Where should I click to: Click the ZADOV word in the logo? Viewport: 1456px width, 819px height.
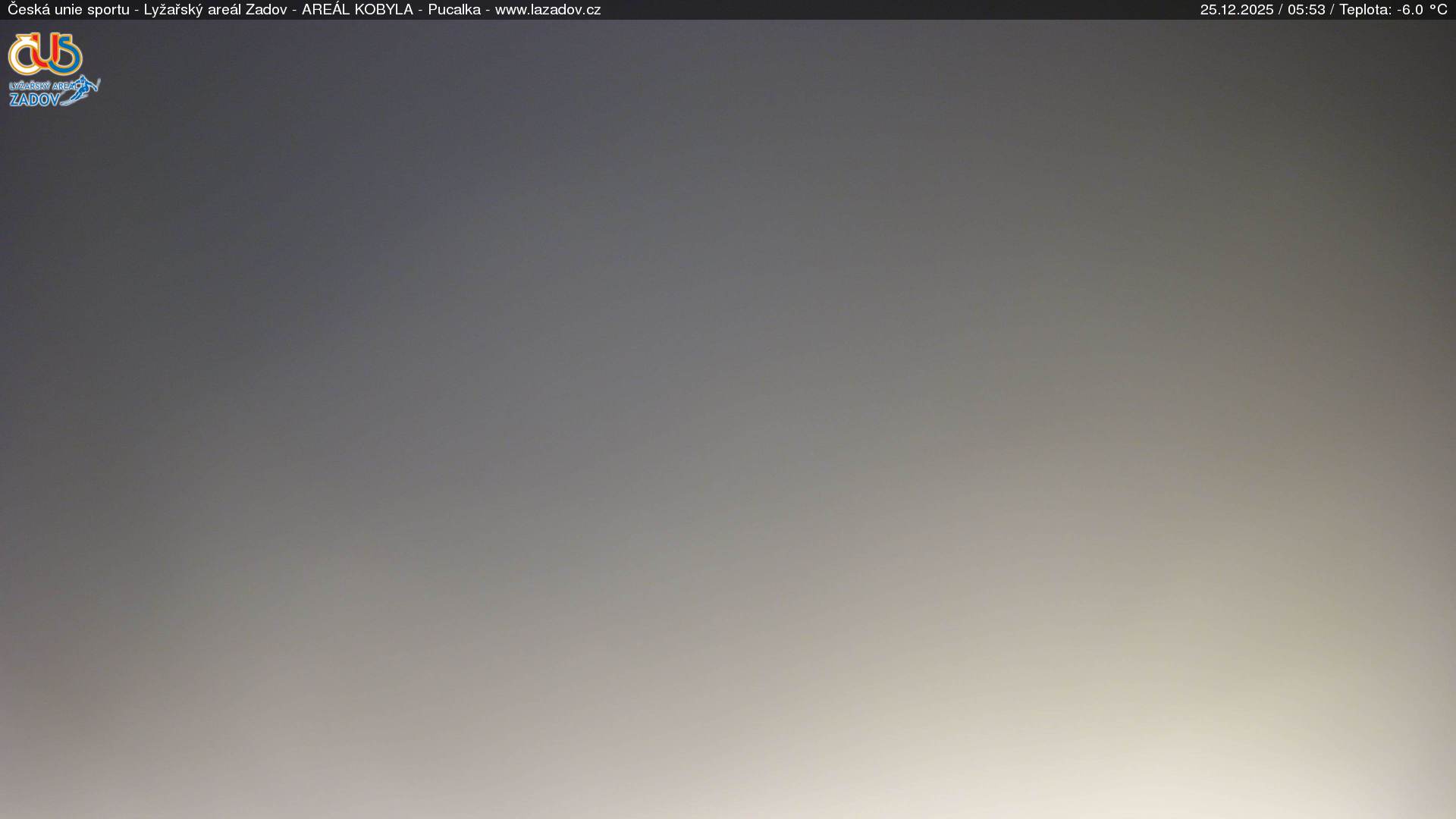point(34,99)
